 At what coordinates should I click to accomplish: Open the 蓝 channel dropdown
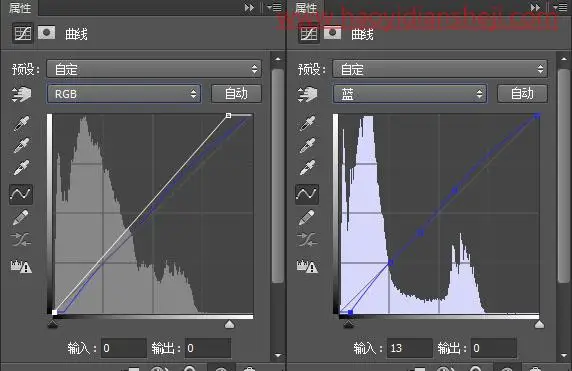pyautogui.click(x=410, y=94)
